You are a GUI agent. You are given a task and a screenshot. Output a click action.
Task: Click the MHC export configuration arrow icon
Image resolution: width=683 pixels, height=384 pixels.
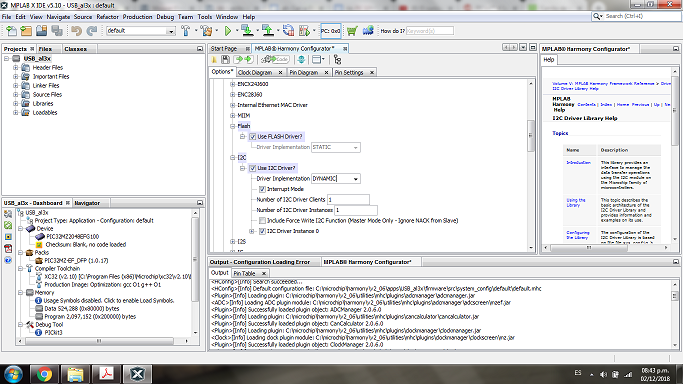click(249, 60)
